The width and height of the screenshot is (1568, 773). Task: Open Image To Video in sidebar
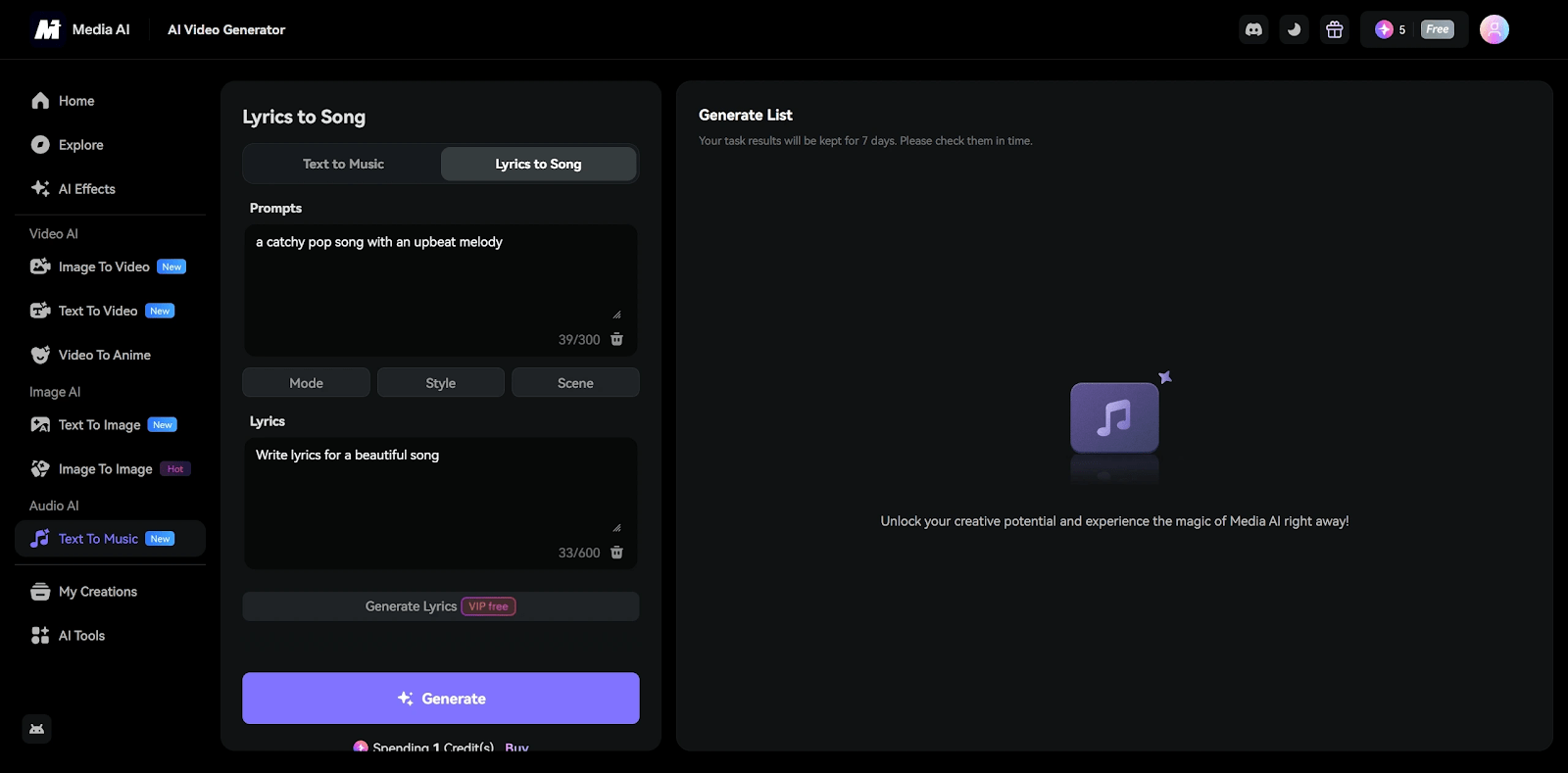pos(104,266)
